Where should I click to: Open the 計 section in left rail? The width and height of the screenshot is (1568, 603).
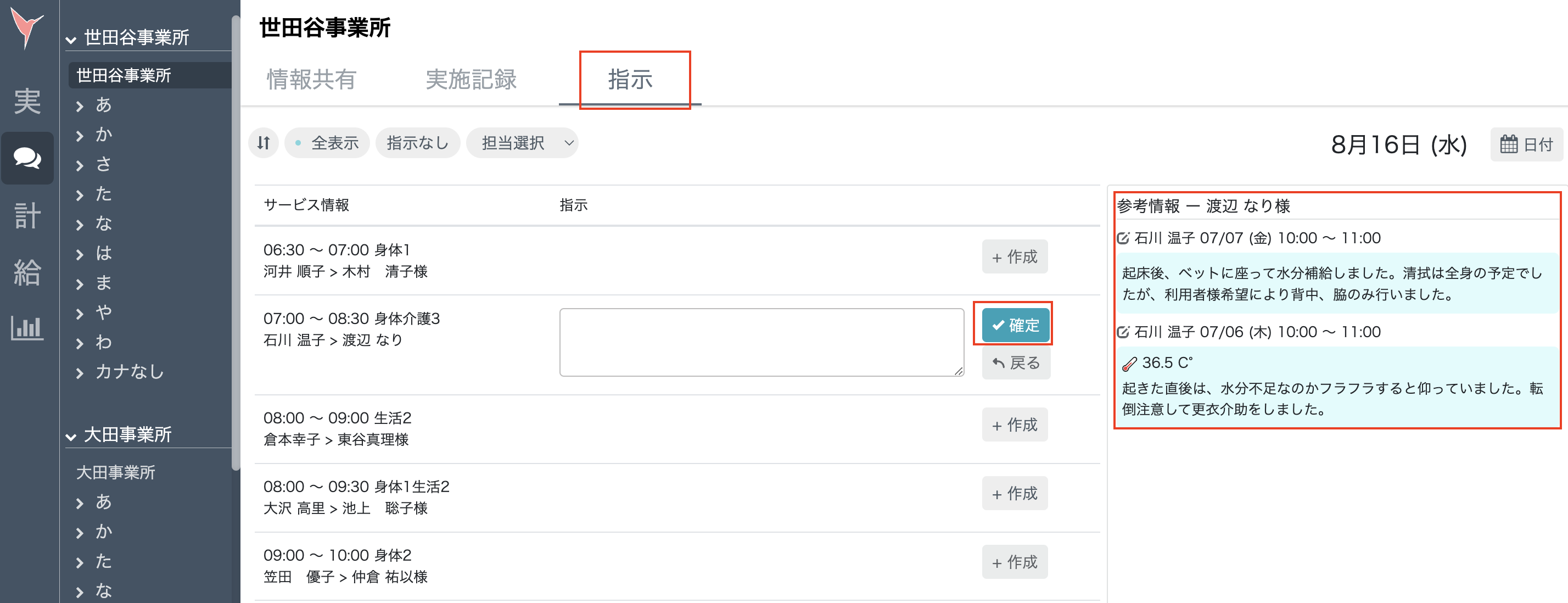click(x=27, y=216)
